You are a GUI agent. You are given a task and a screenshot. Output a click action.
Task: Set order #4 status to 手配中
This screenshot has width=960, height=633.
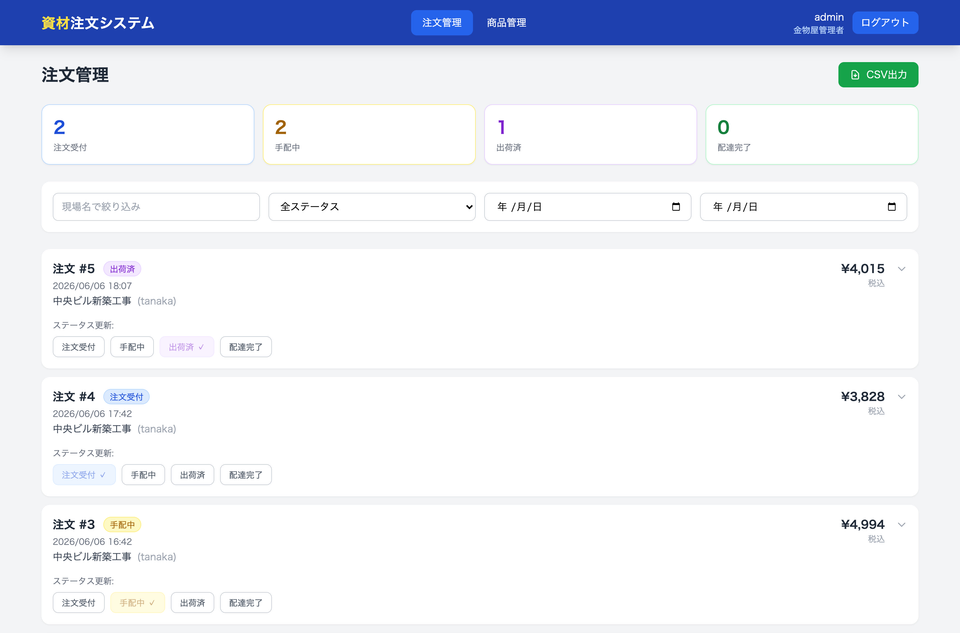point(143,475)
